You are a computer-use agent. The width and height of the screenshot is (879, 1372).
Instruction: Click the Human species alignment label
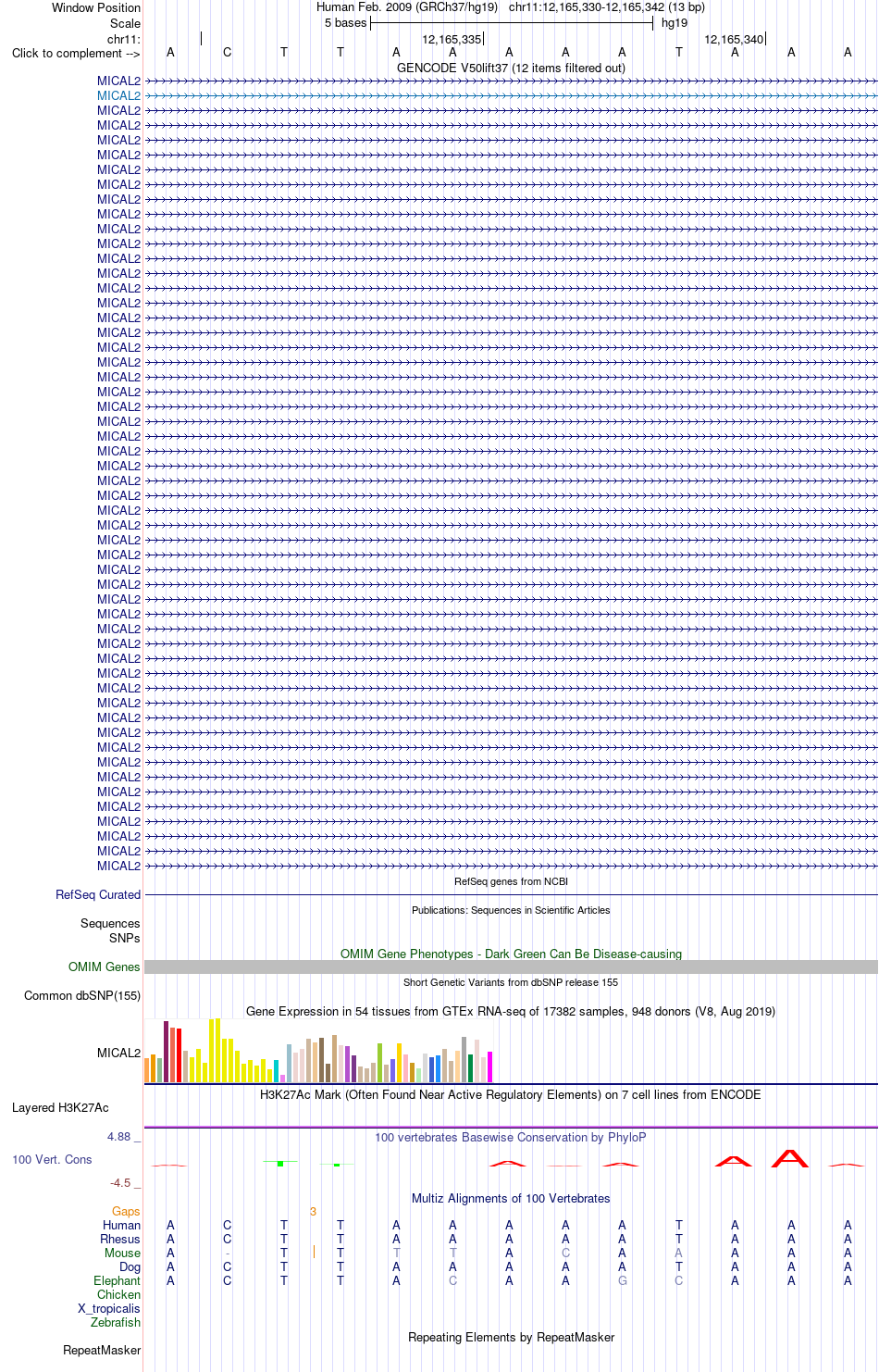[122, 1225]
